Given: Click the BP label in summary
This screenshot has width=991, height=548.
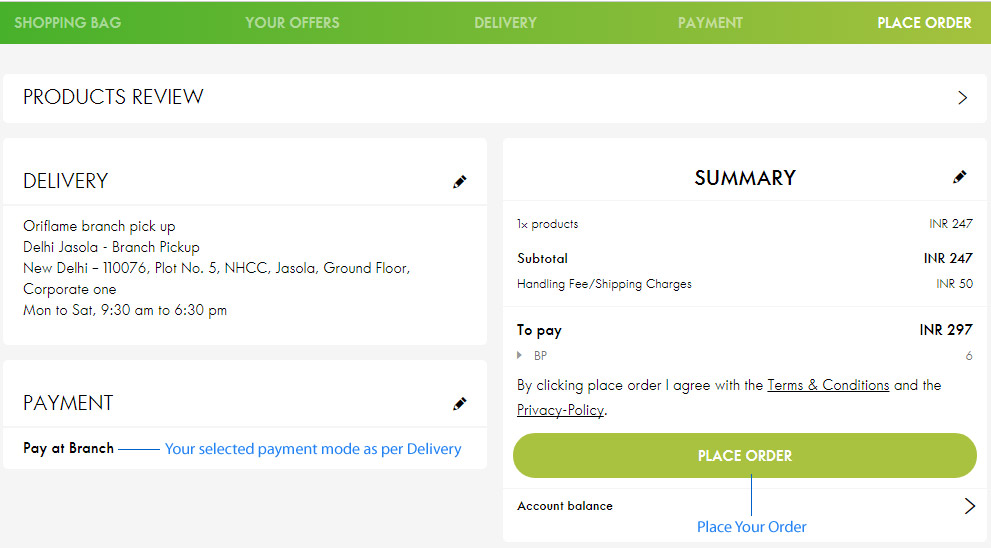Looking at the screenshot, I should click(x=540, y=356).
